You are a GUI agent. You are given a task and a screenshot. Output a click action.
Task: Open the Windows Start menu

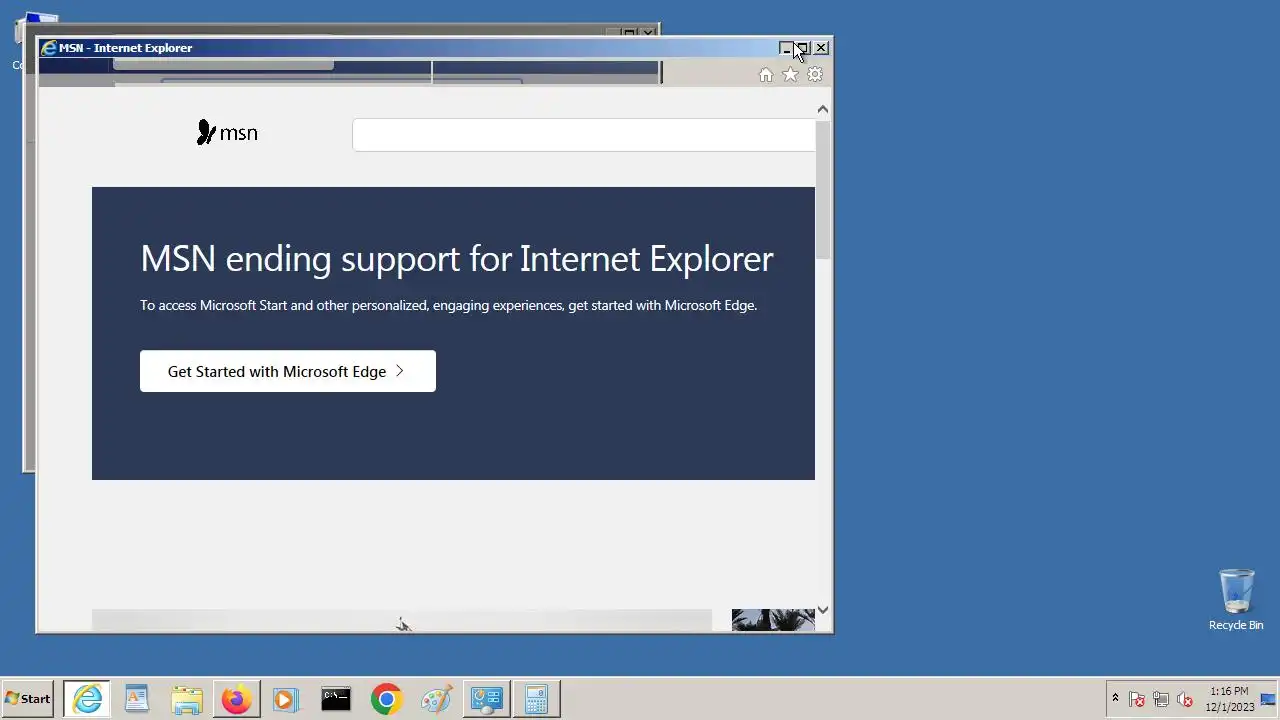click(x=28, y=699)
